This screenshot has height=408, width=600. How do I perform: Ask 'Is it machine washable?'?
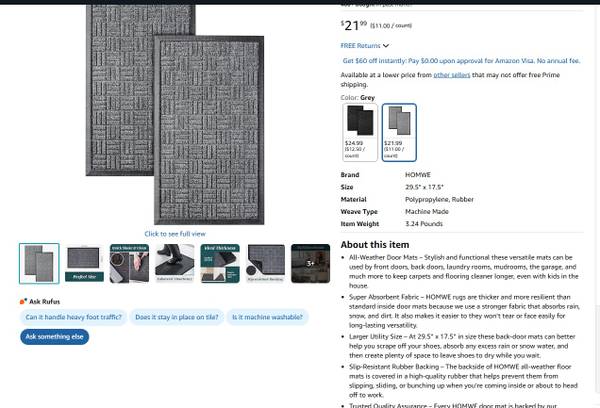pyautogui.click(x=267, y=317)
